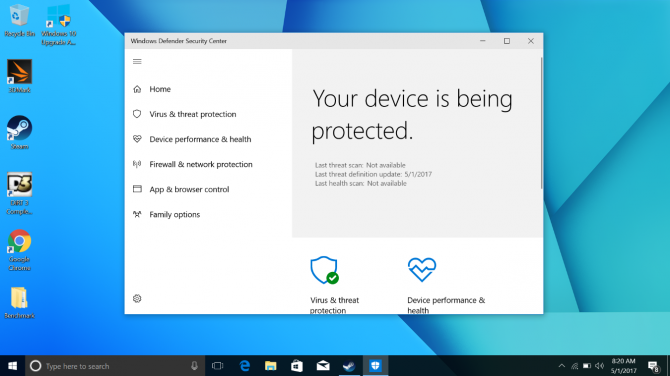
Task: Launch Microsoft Edge from taskbar
Action: pyautogui.click(x=245, y=366)
